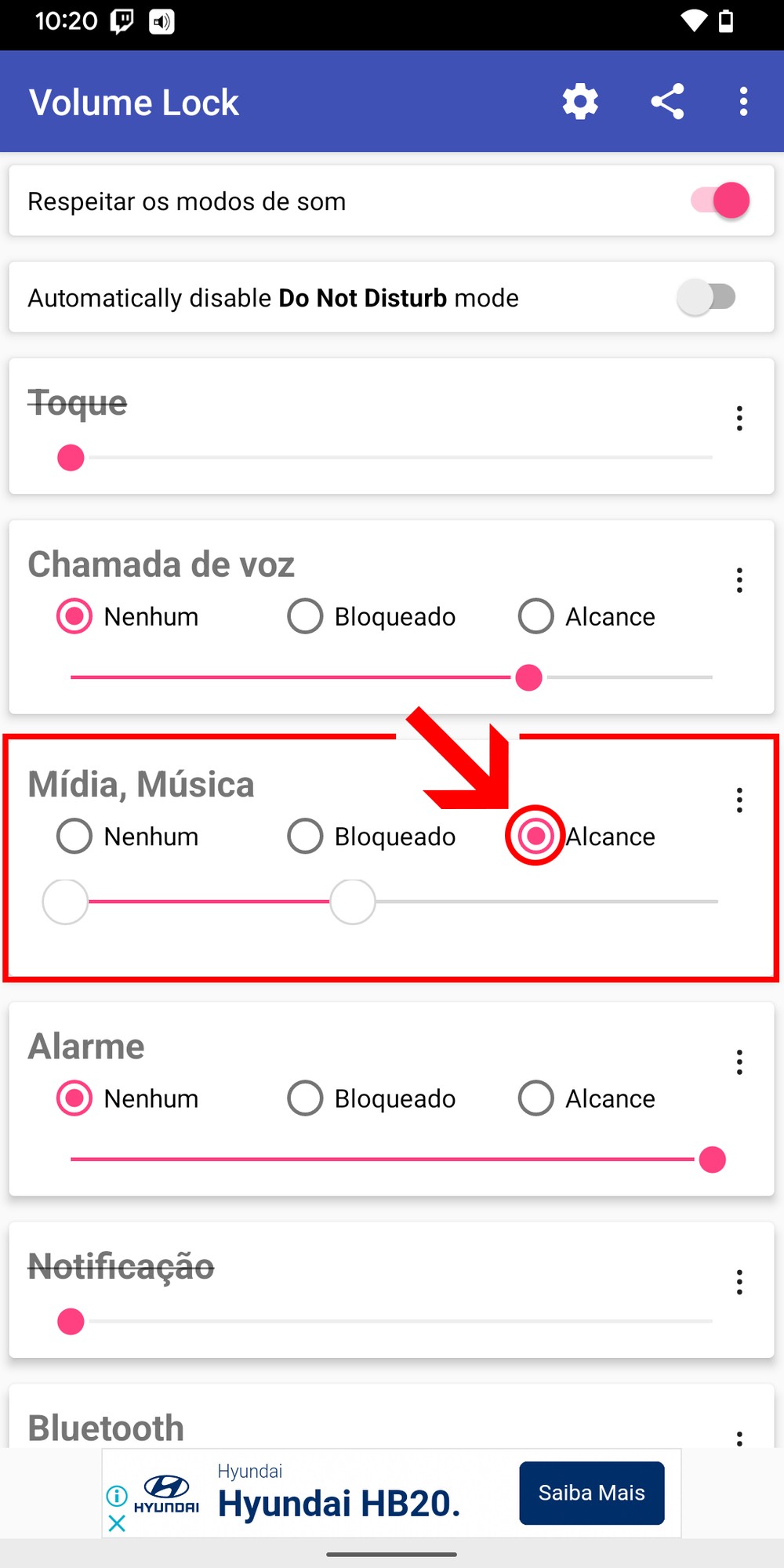
Task: Tap the Saiba Mais ad button
Action: click(x=592, y=1493)
